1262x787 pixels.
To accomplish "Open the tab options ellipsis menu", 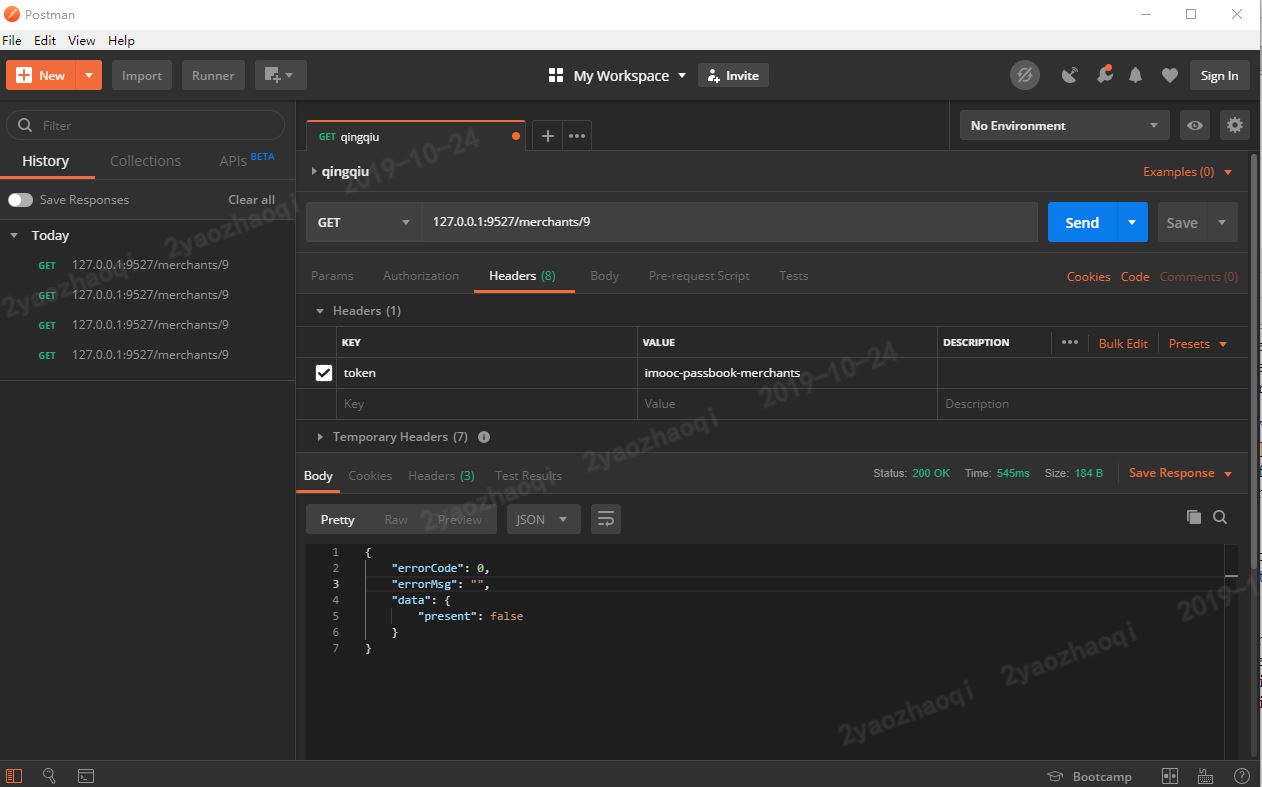I will 577,136.
